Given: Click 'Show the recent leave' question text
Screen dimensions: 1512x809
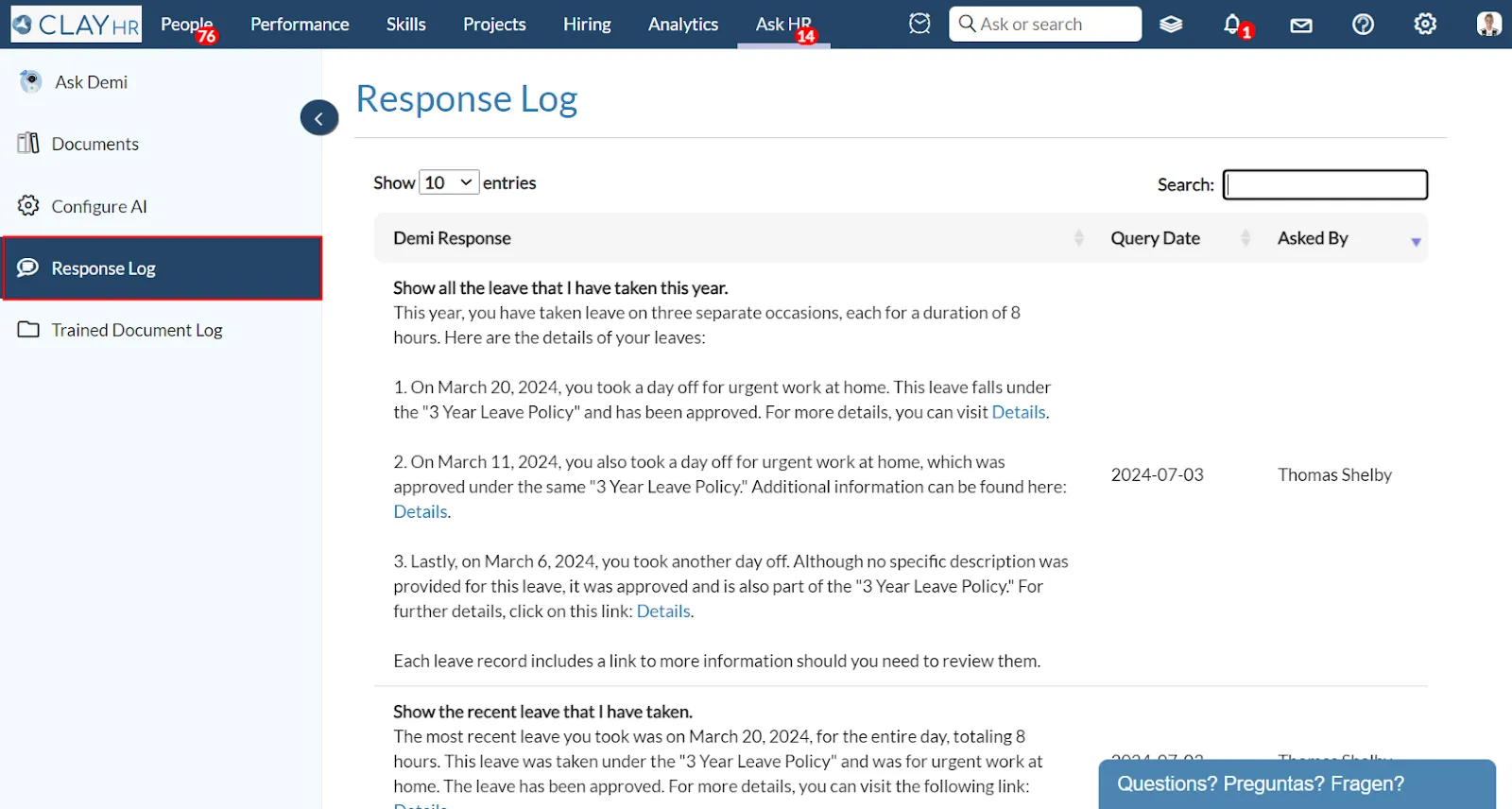Looking at the screenshot, I should point(542,712).
